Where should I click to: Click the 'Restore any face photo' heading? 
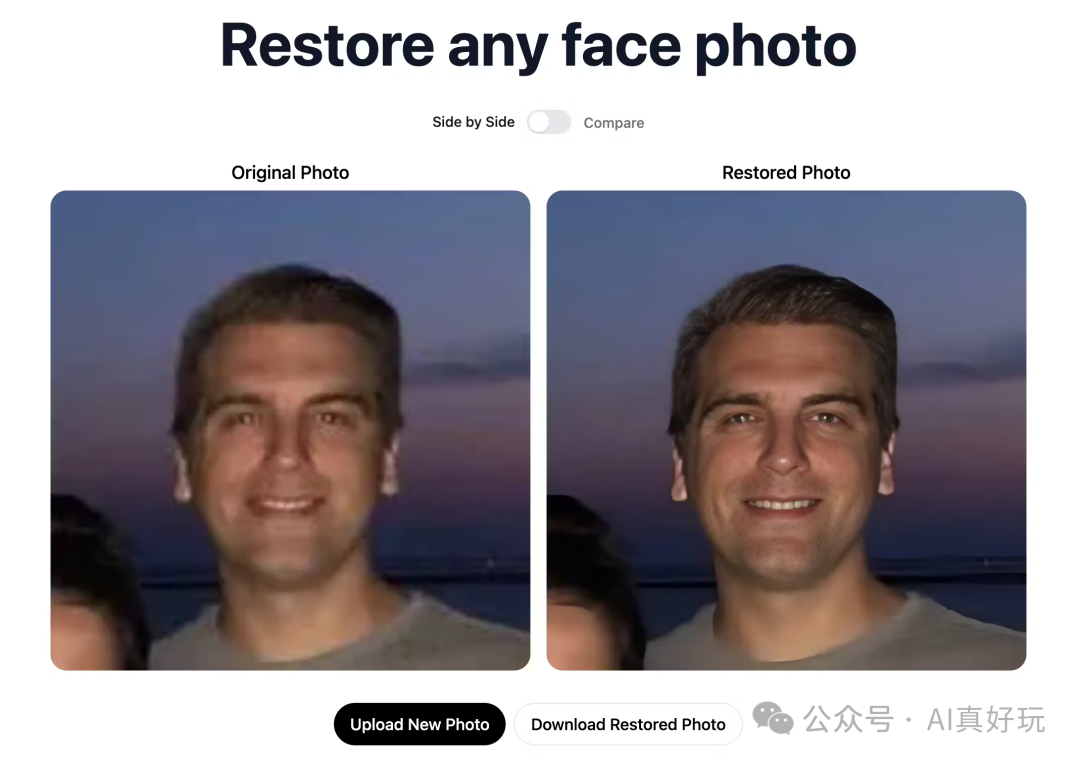tap(538, 45)
